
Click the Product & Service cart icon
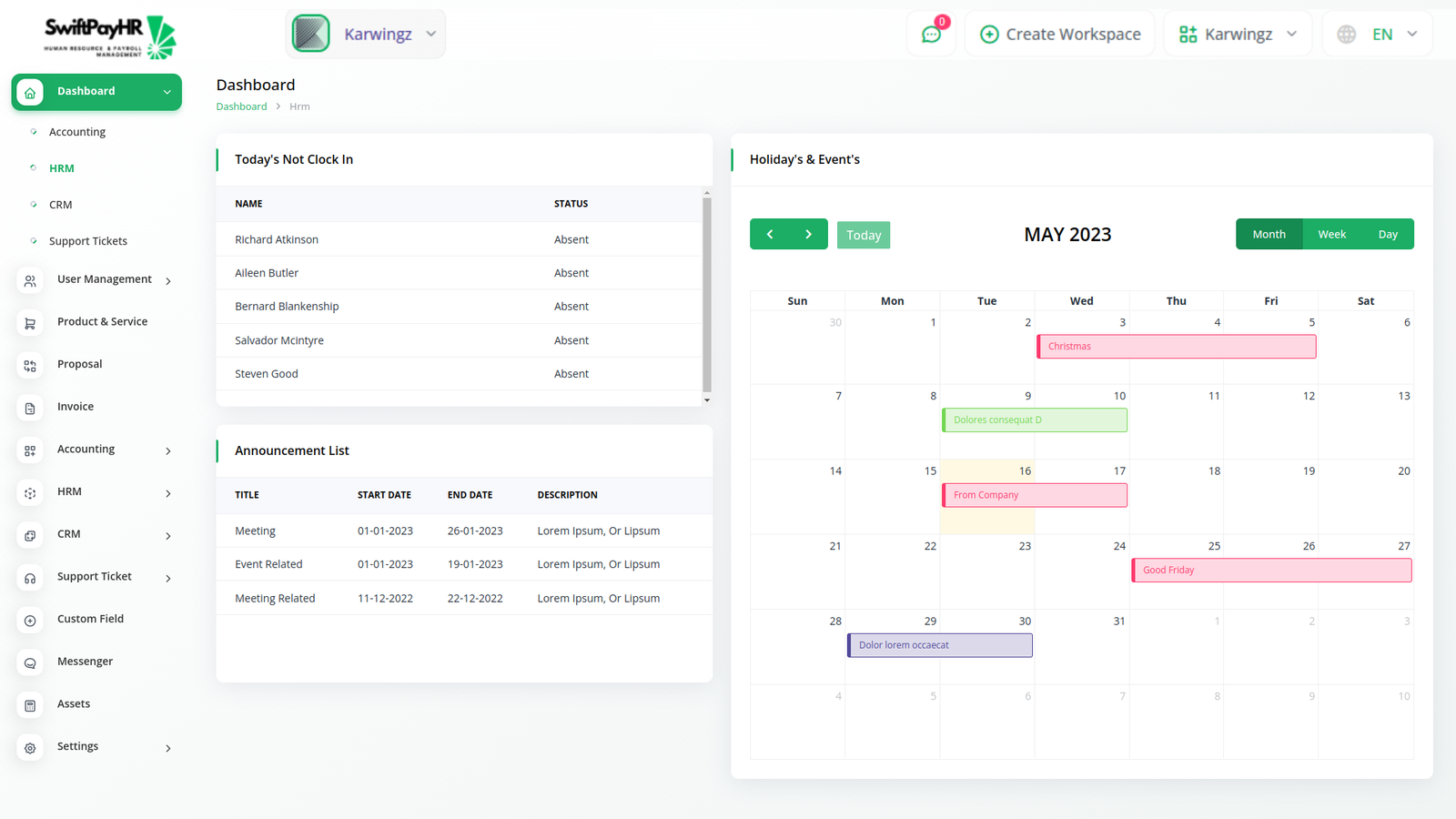click(30, 323)
